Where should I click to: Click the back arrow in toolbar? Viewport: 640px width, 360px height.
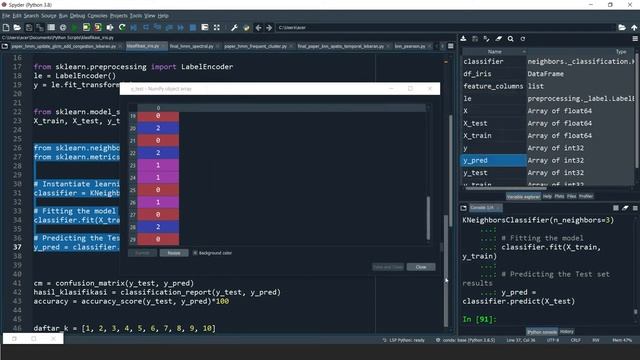pos(258,27)
